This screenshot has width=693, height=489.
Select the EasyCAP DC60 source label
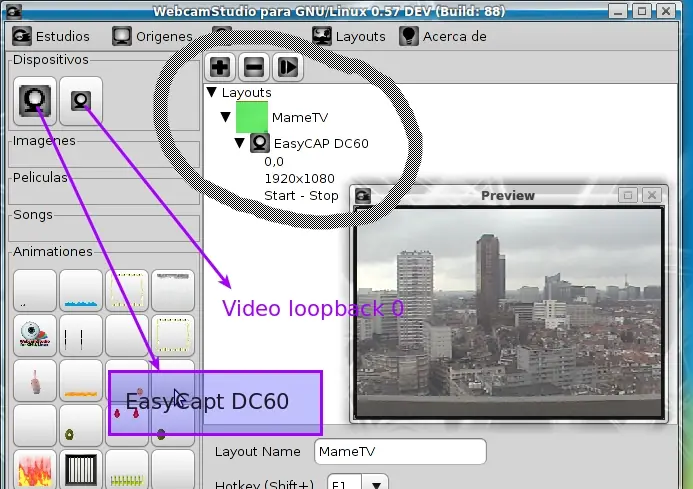(x=321, y=143)
